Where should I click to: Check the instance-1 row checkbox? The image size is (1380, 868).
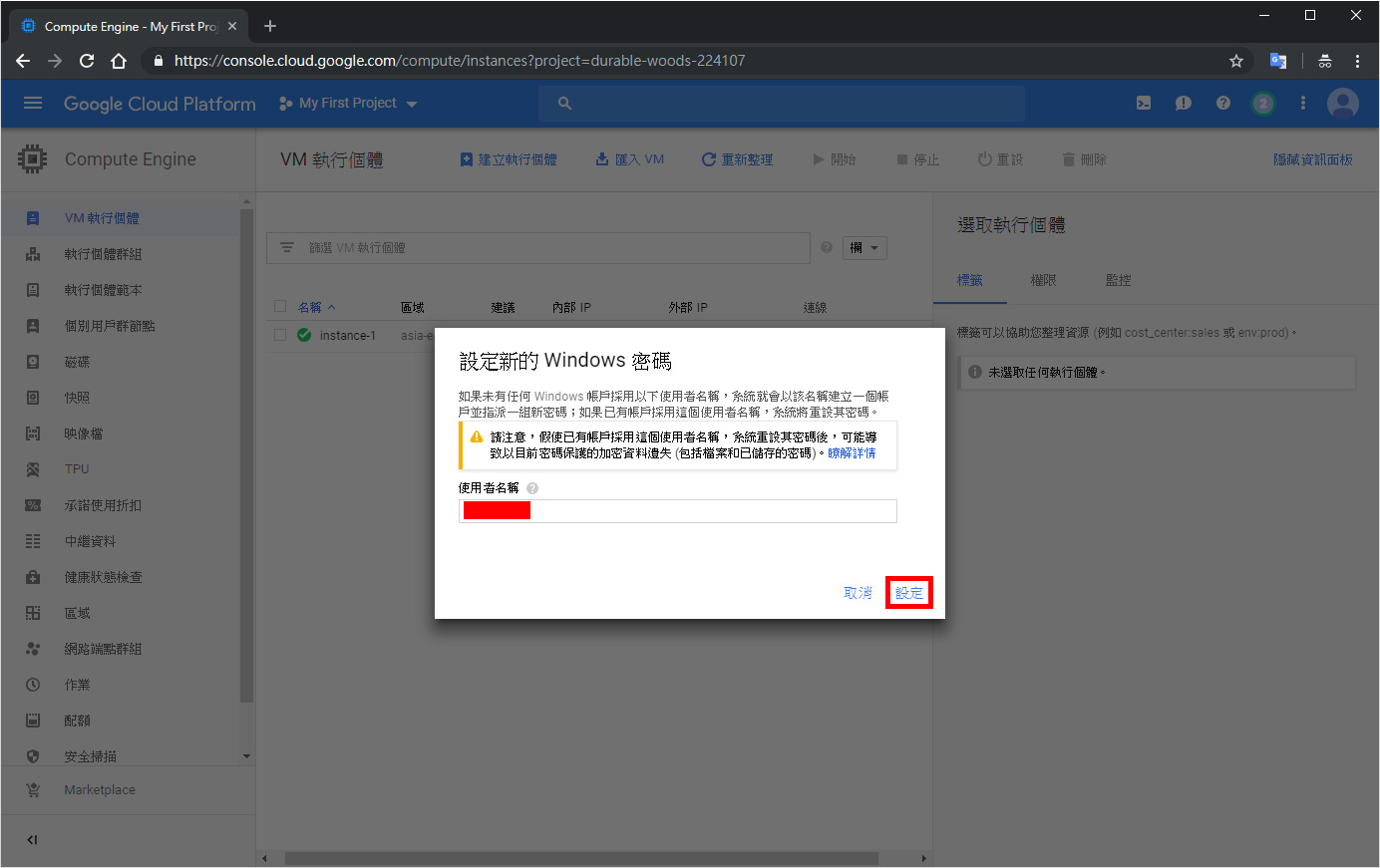pyautogui.click(x=280, y=335)
